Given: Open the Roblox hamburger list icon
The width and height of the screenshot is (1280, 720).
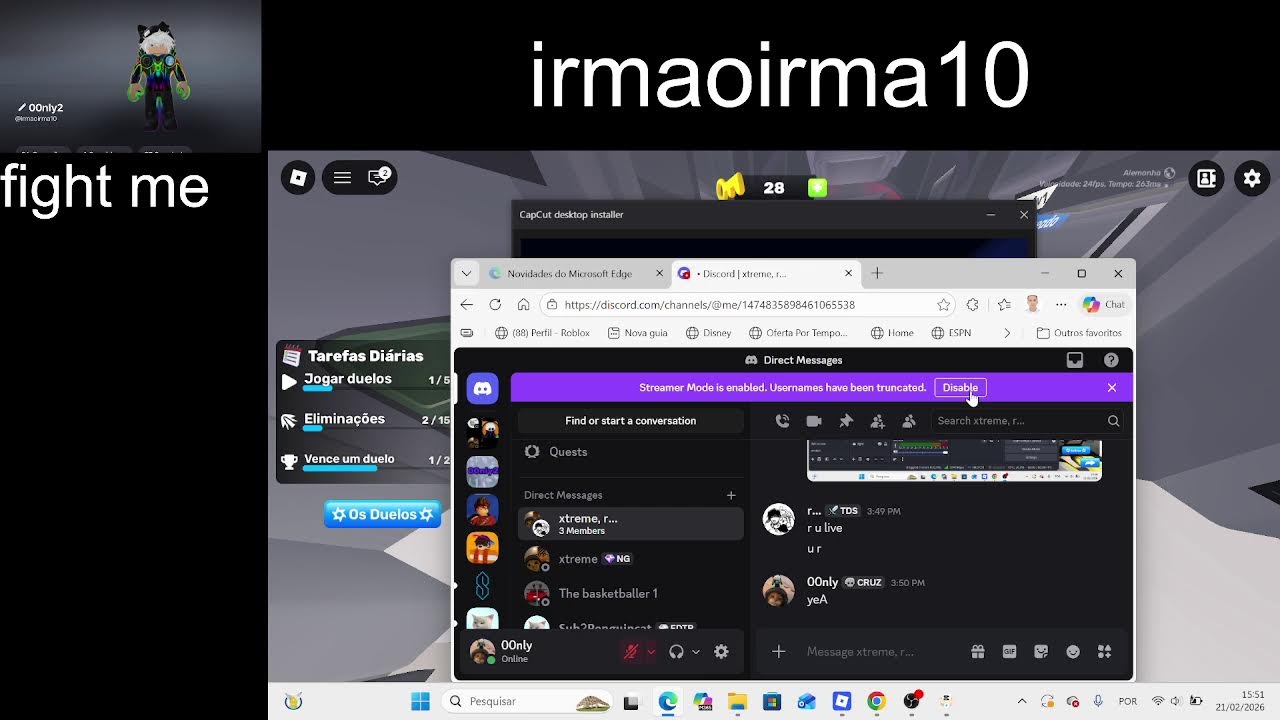Looking at the screenshot, I should [342, 178].
